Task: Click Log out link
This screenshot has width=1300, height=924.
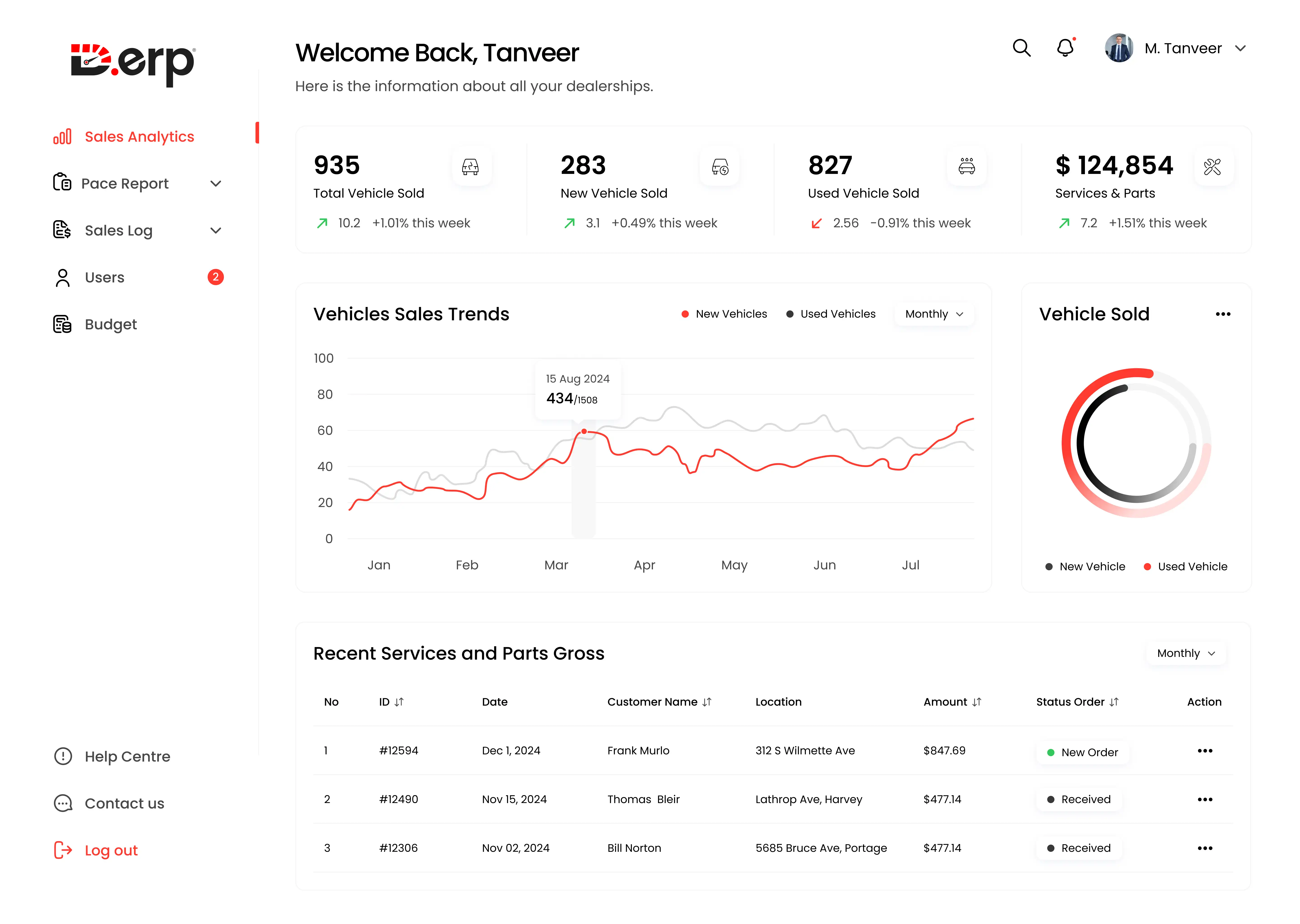Action: pos(111,851)
